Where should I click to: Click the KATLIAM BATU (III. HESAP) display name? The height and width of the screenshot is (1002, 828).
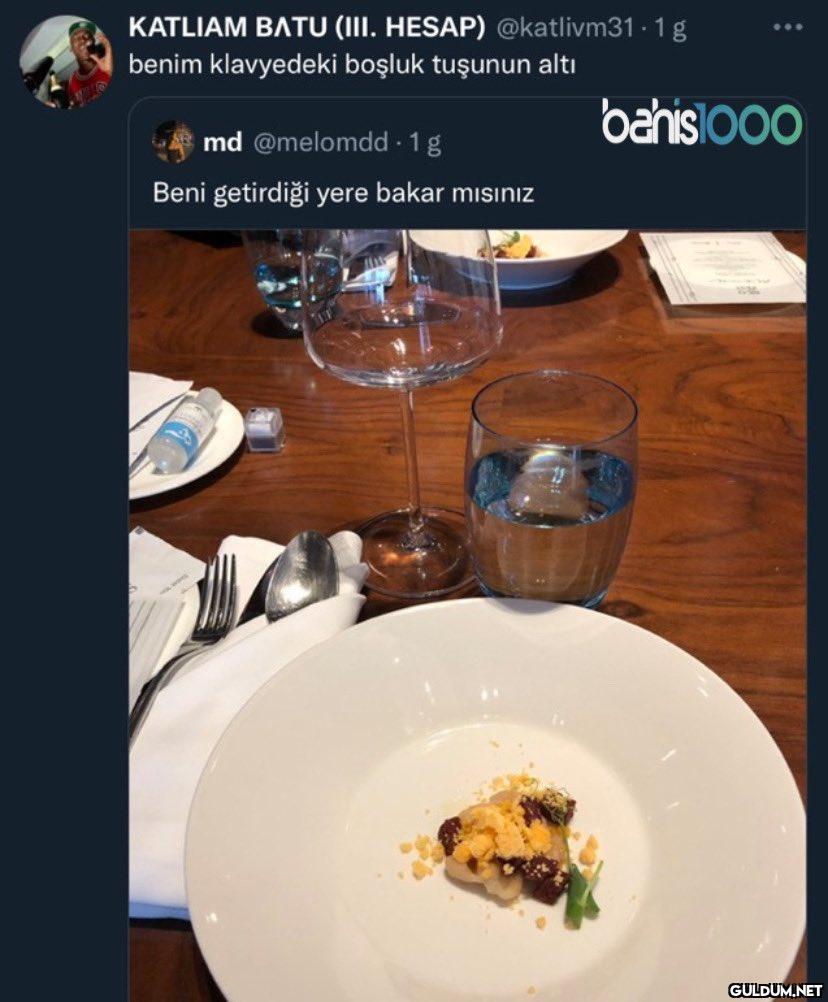[x=308, y=28]
